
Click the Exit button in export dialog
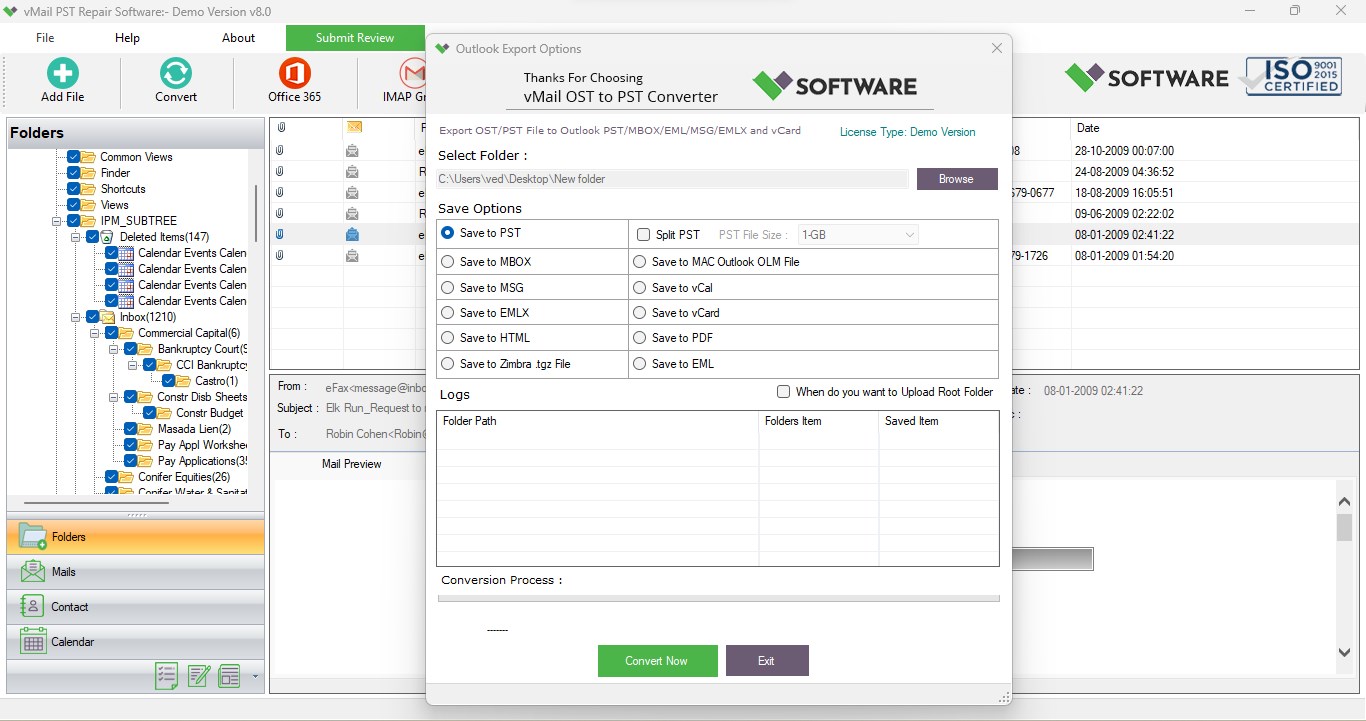tap(767, 661)
